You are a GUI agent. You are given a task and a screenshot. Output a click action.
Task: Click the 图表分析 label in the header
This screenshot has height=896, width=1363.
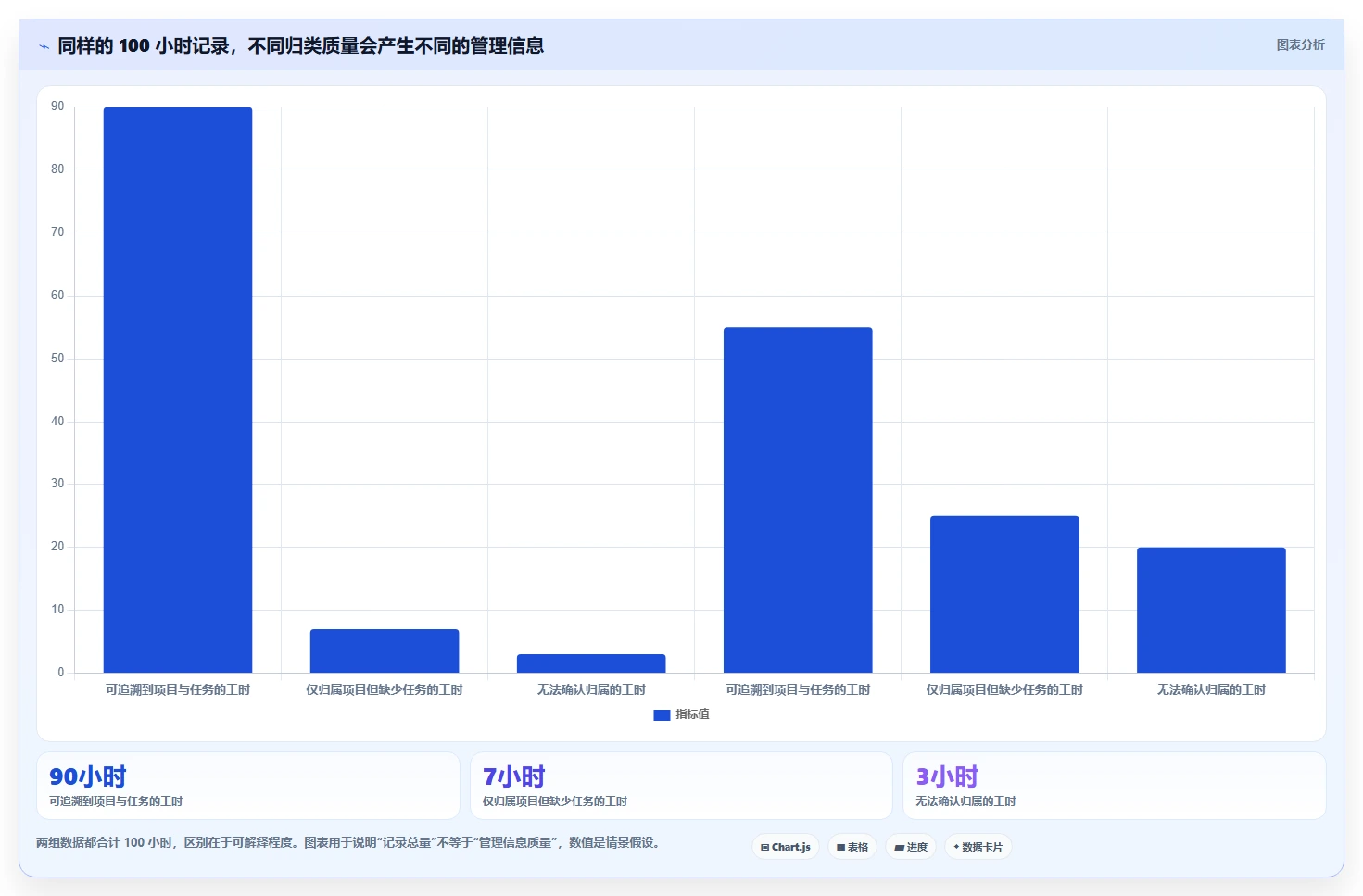pyautogui.click(x=1300, y=44)
